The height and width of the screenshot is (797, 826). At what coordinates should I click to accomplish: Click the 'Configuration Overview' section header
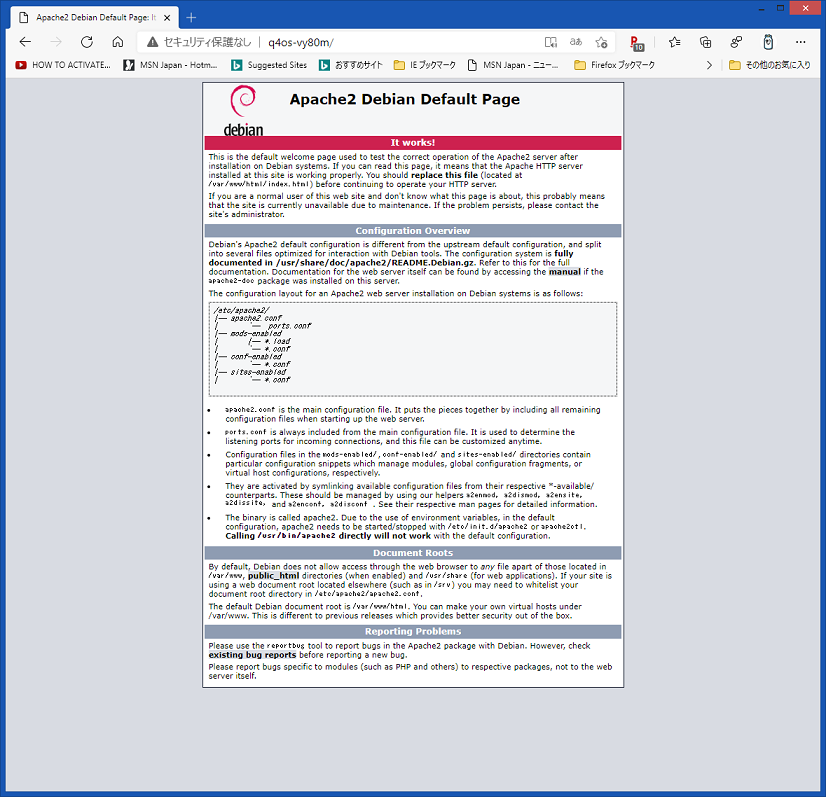pos(413,231)
